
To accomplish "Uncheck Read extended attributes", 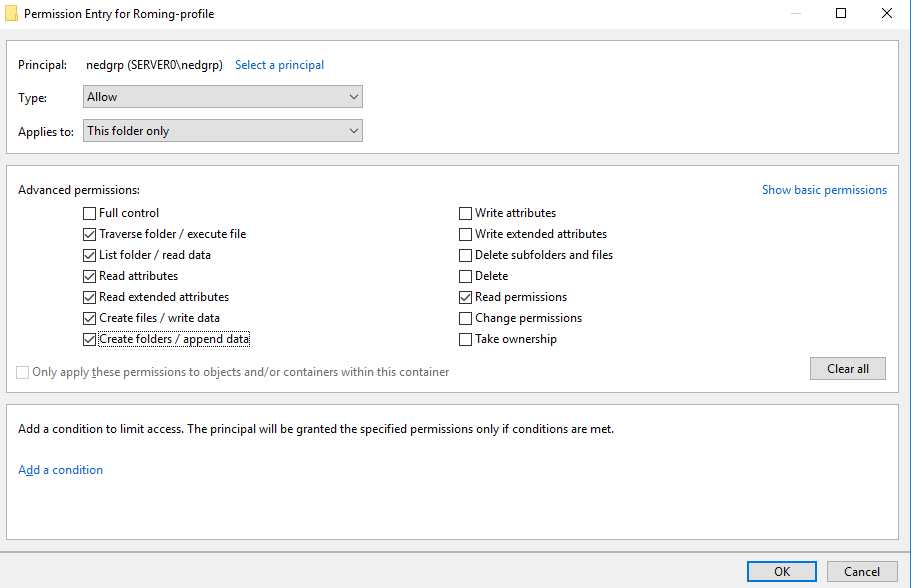I will point(90,297).
